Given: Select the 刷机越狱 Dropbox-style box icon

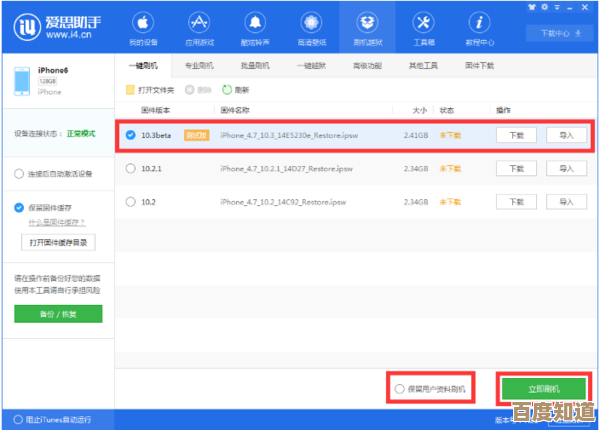Looking at the screenshot, I should pyautogui.click(x=366, y=23).
